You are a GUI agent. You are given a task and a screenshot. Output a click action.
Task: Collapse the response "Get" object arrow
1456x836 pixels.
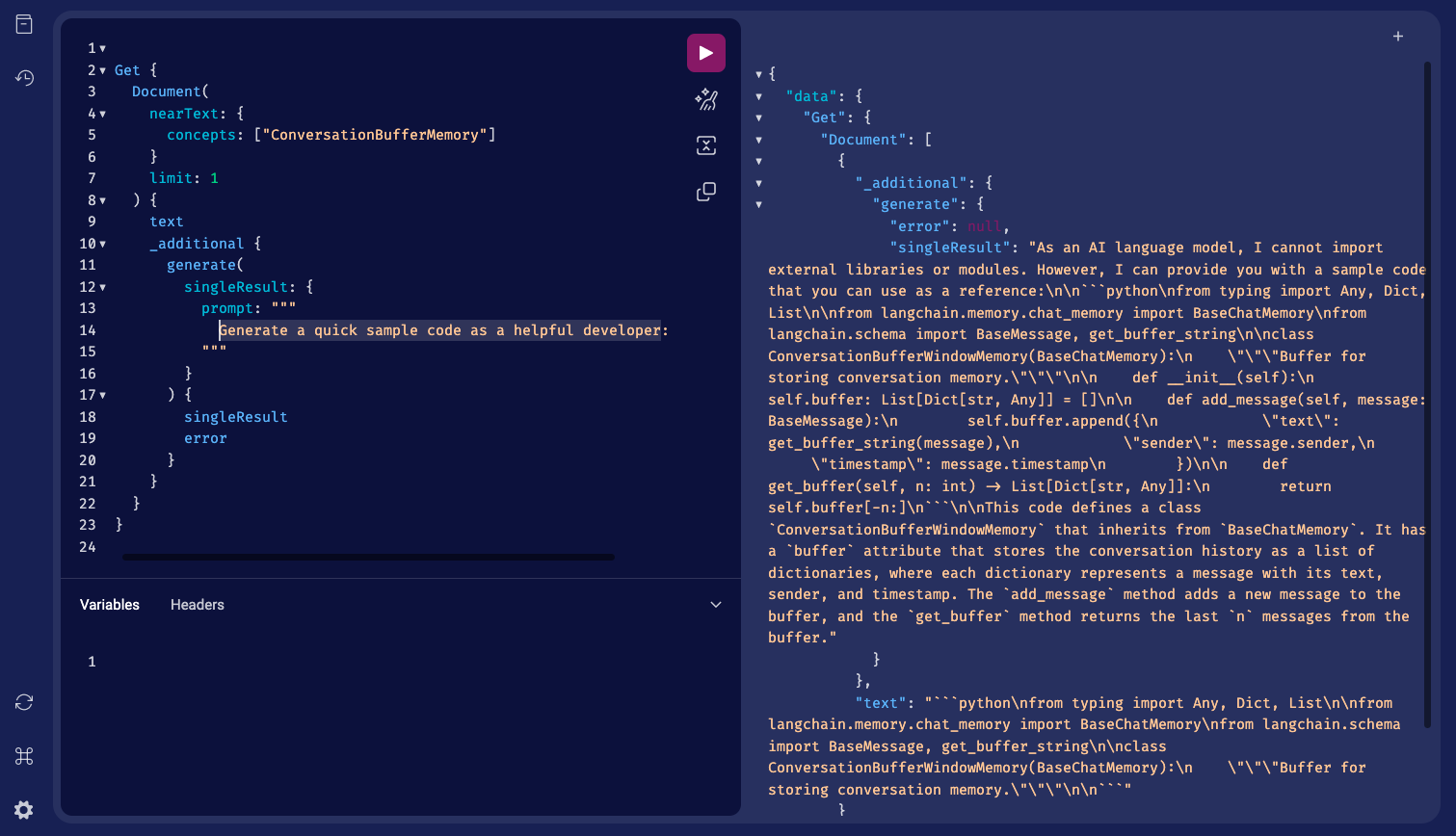(759, 118)
